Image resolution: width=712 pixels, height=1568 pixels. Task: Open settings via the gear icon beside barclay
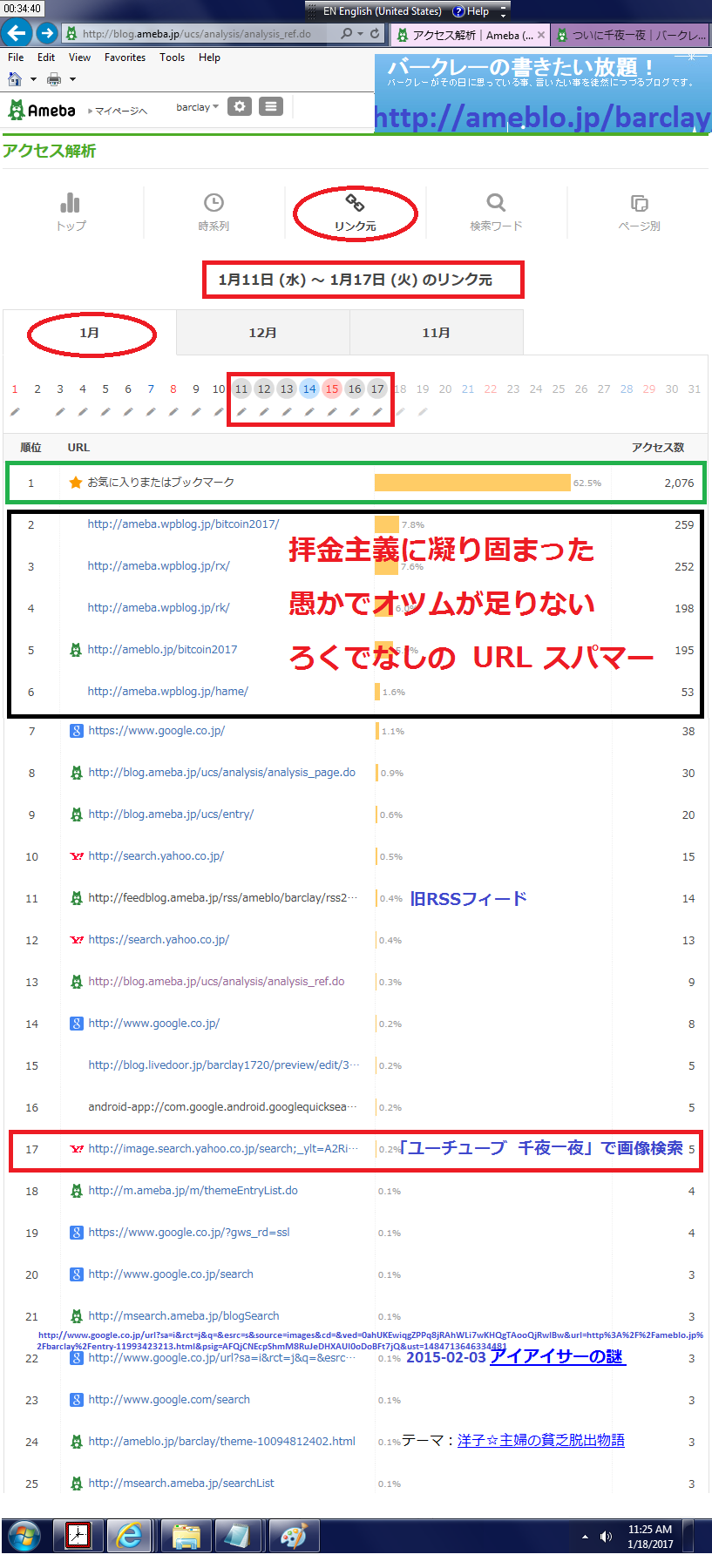[240, 106]
